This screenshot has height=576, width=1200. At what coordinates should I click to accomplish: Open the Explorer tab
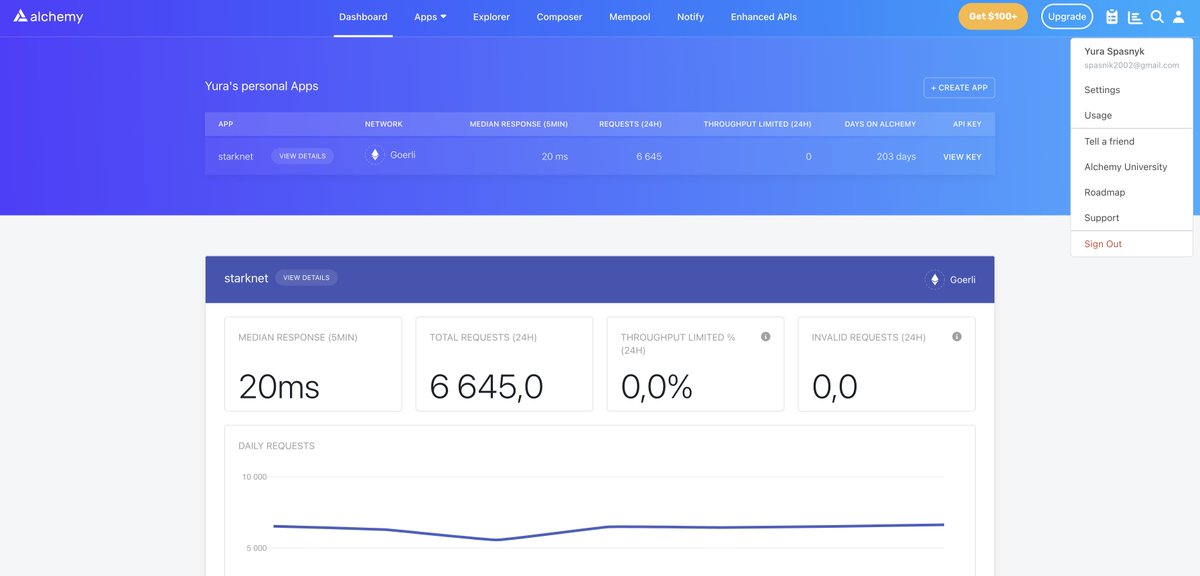coord(491,17)
